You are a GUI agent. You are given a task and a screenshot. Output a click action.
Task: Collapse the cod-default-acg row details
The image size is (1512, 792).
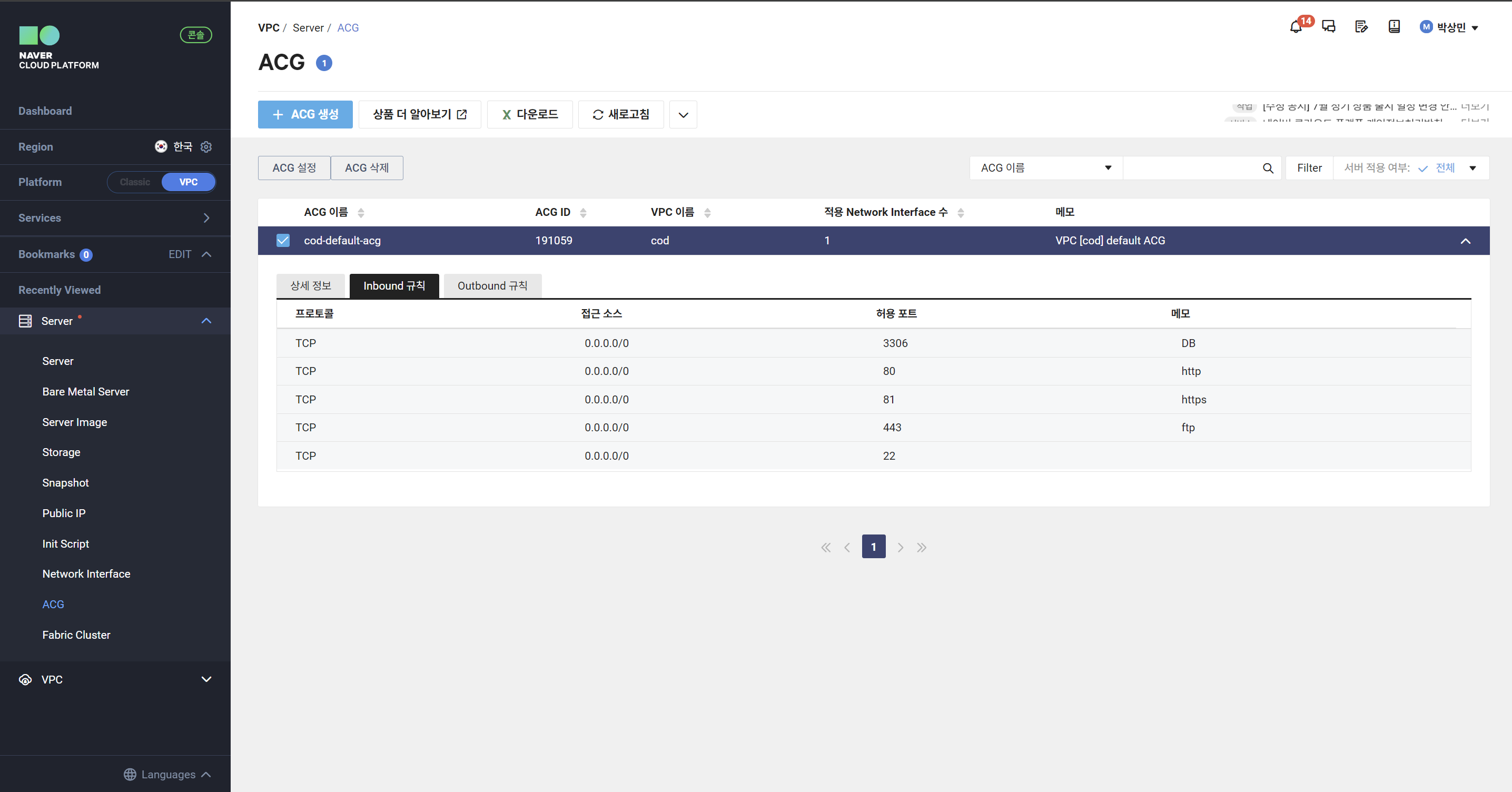[x=1465, y=241]
